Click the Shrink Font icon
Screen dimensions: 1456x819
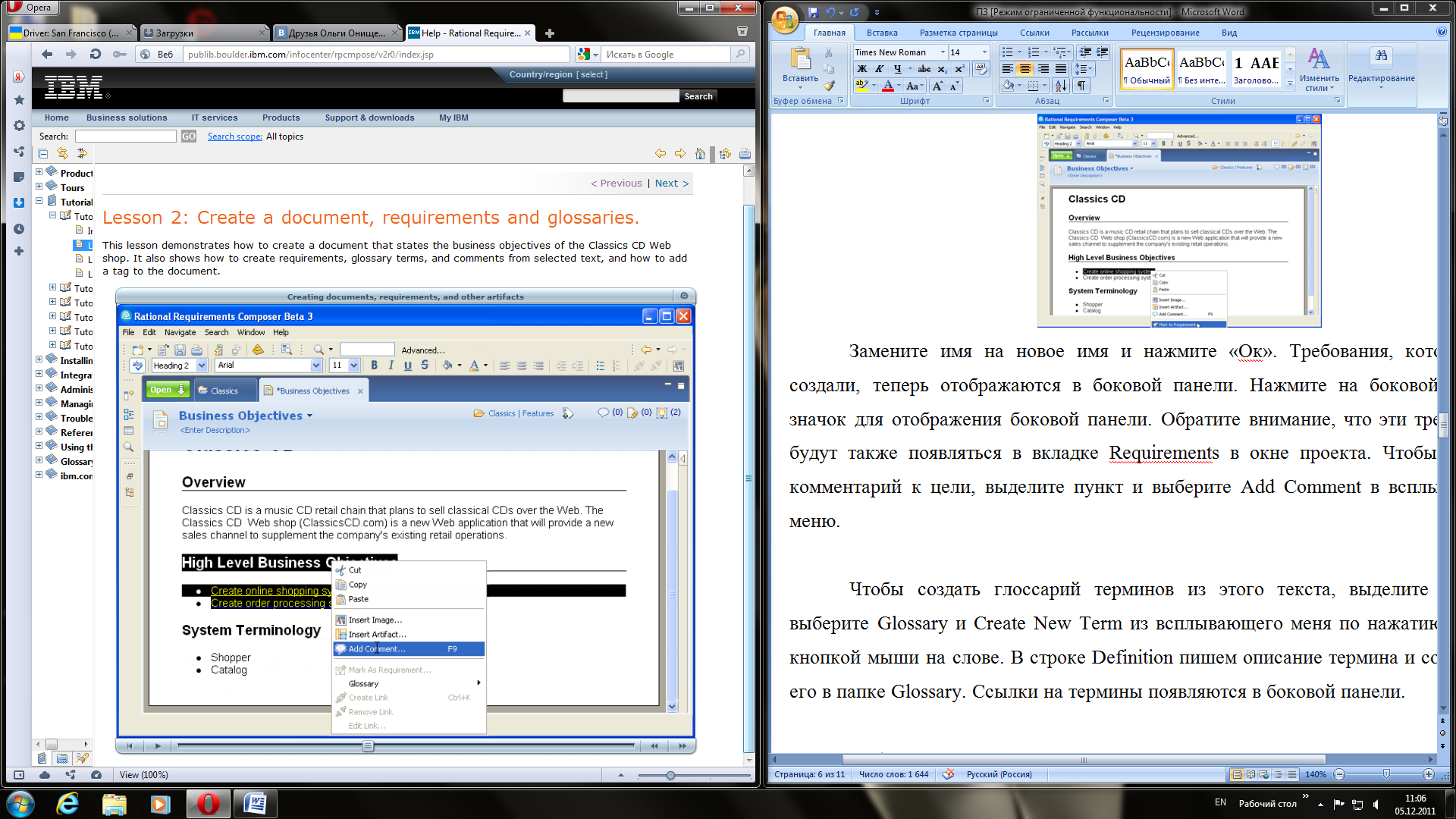pos(954,86)
